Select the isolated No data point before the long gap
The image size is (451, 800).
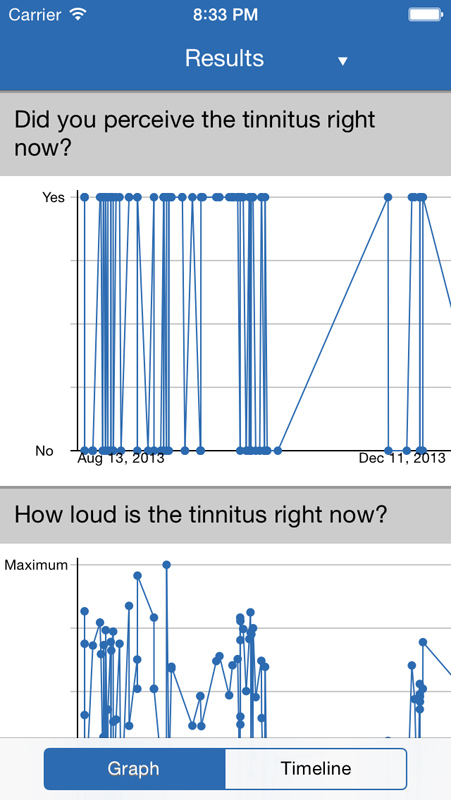pos(278,451)
